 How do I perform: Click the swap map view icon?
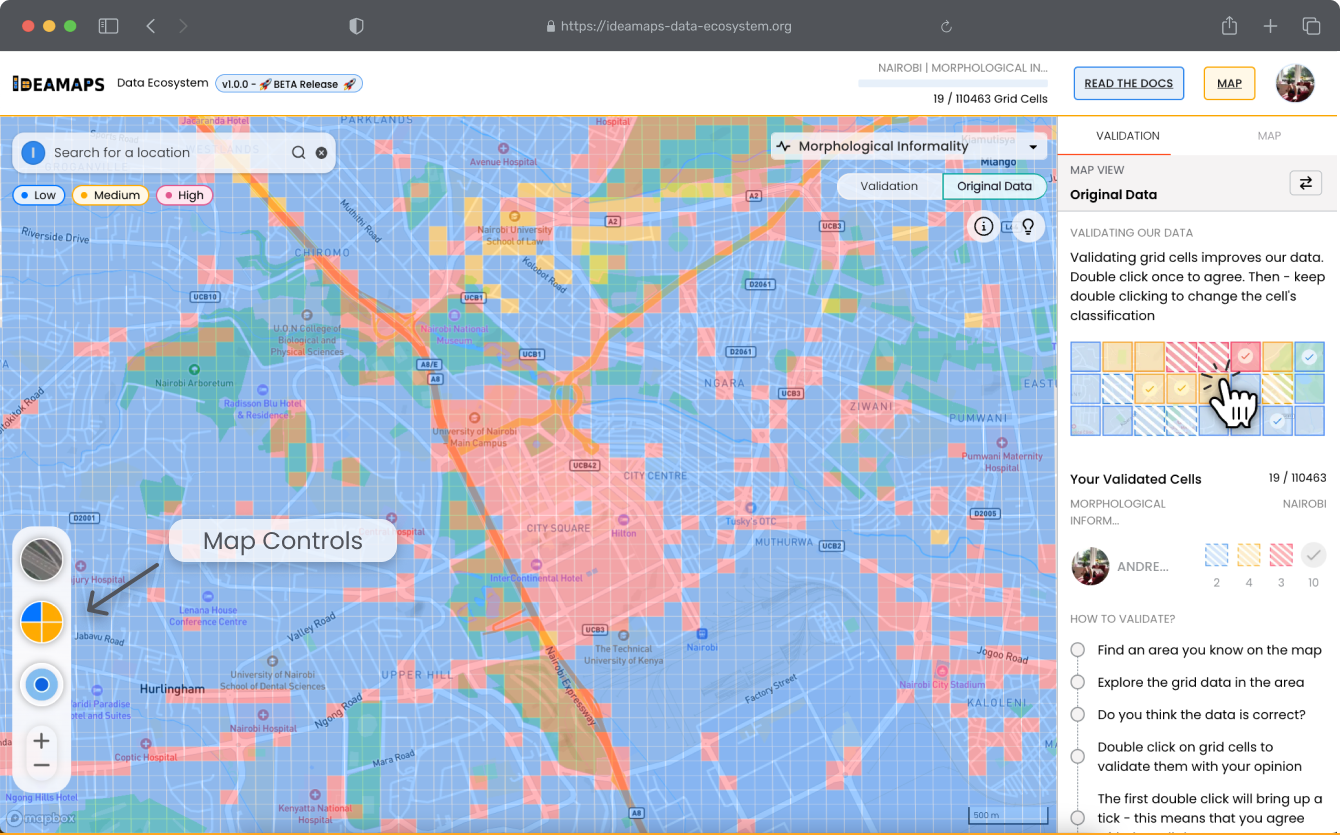(1305, 183)
